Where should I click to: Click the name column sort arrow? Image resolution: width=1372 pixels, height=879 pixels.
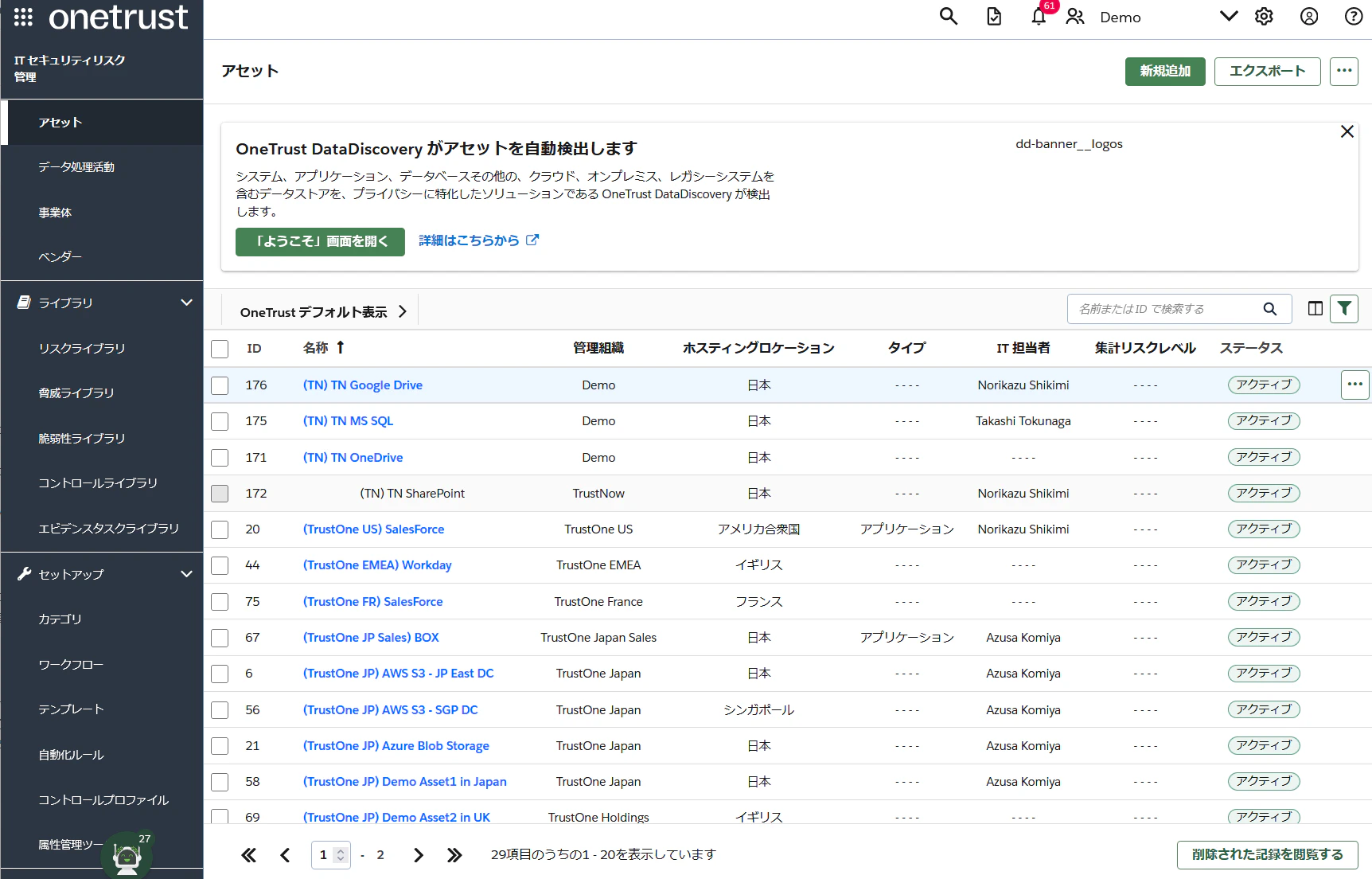(x=341, y=348)
